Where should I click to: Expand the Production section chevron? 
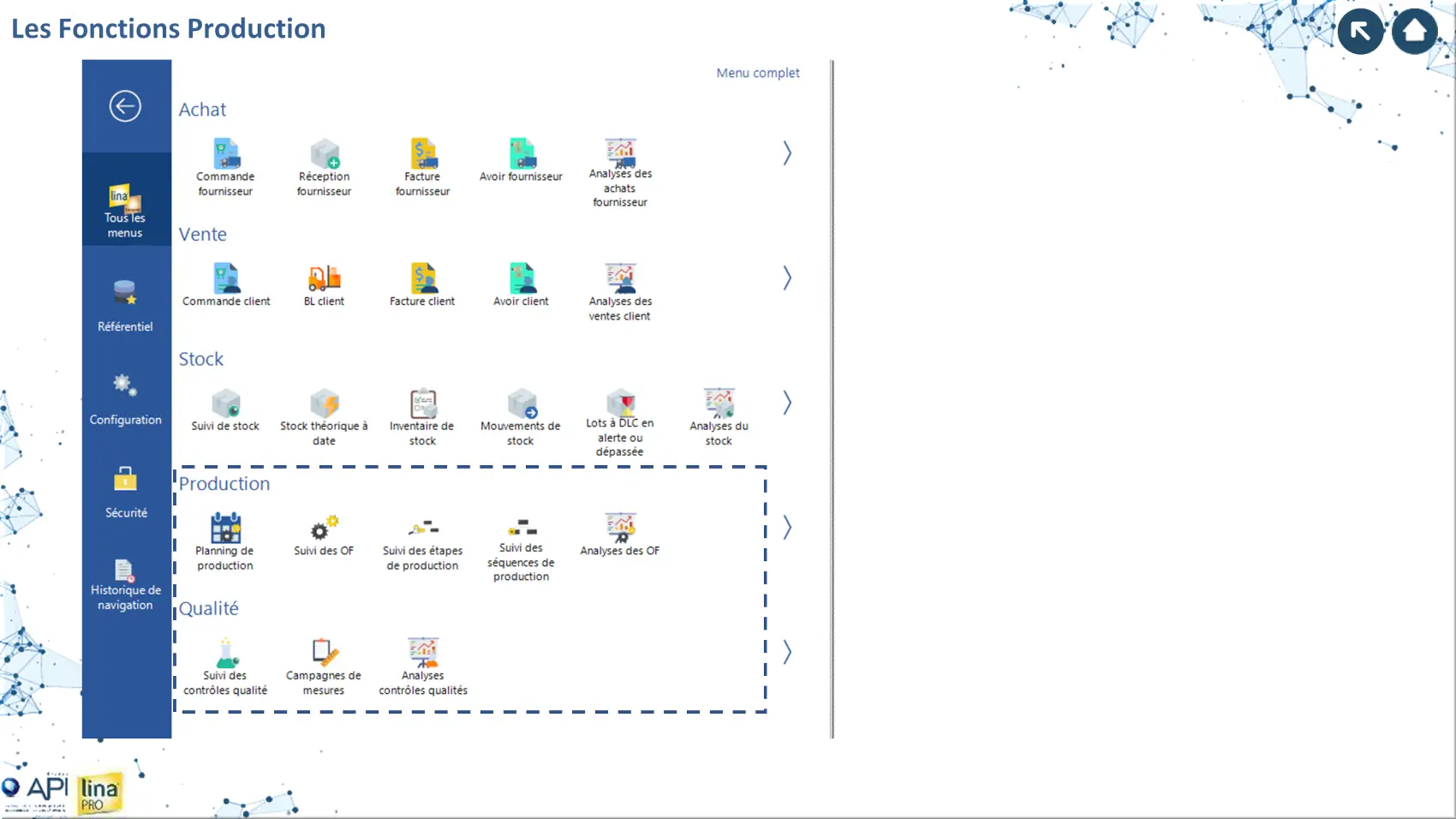tap(786, 528)
